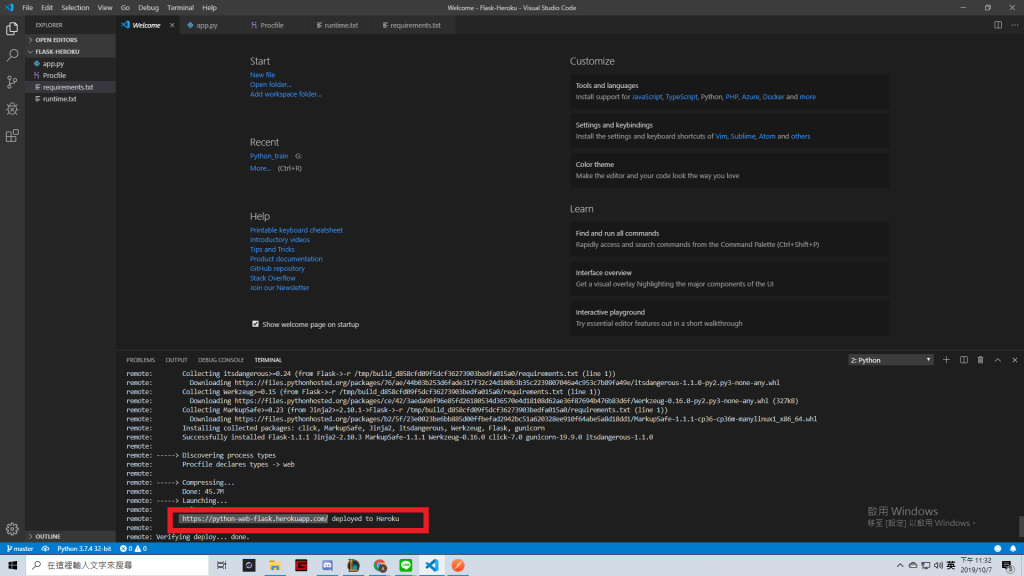Select app.py in the explorer tree
The height and width of the screenshot is (576, 1024).
71,64
